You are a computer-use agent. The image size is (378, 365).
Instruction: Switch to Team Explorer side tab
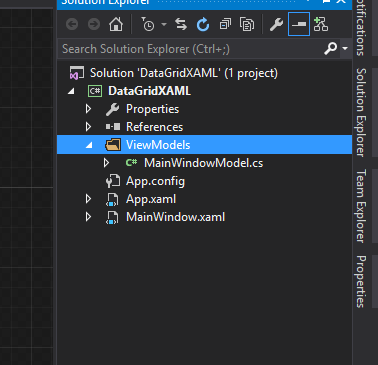pyautogui.click(x=361, y=206)
